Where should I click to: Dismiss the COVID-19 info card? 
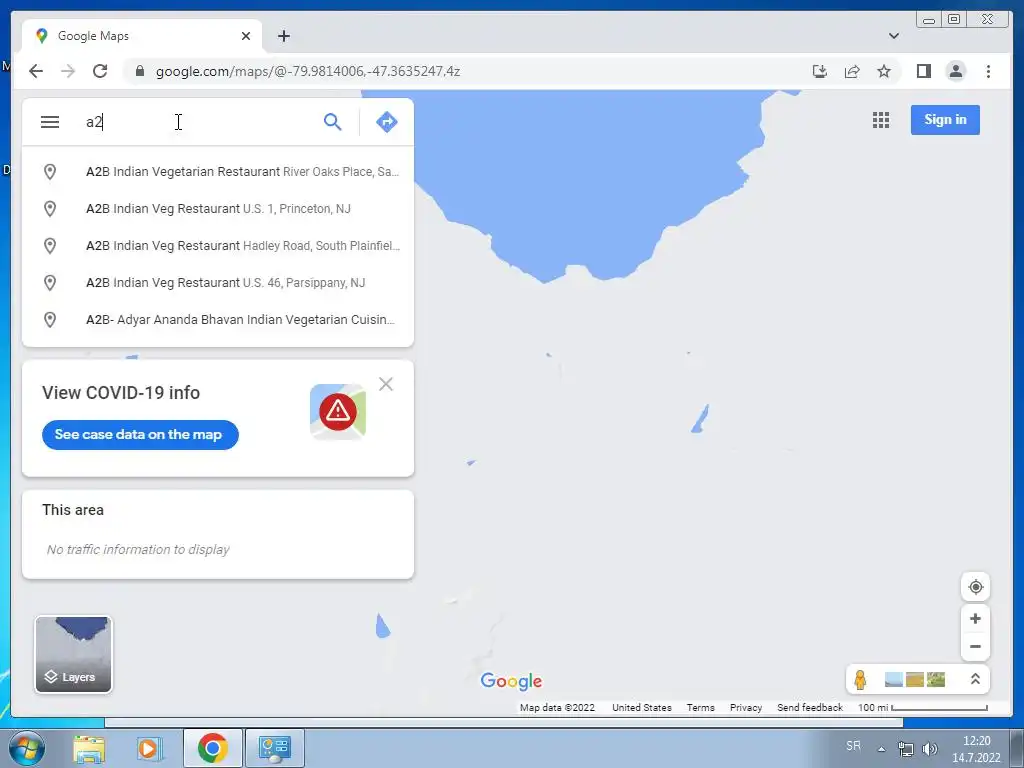[386, 384]
